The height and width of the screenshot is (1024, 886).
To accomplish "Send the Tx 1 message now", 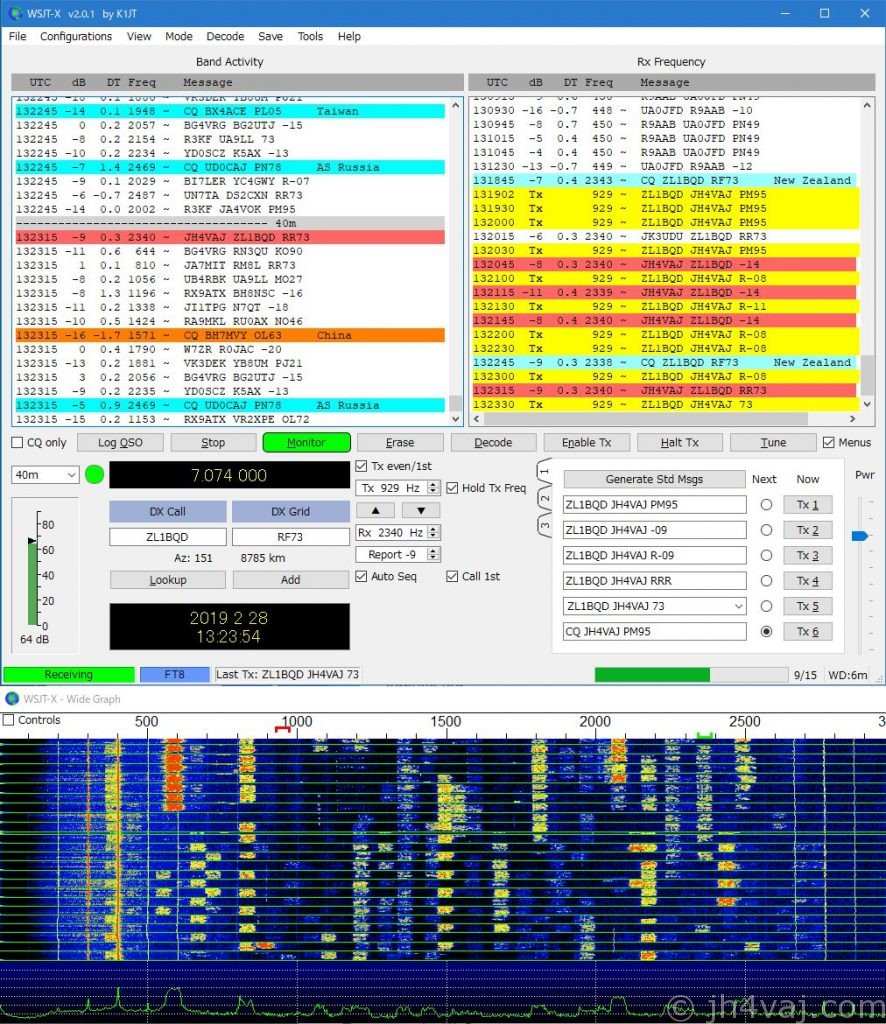I will [808, 505].
